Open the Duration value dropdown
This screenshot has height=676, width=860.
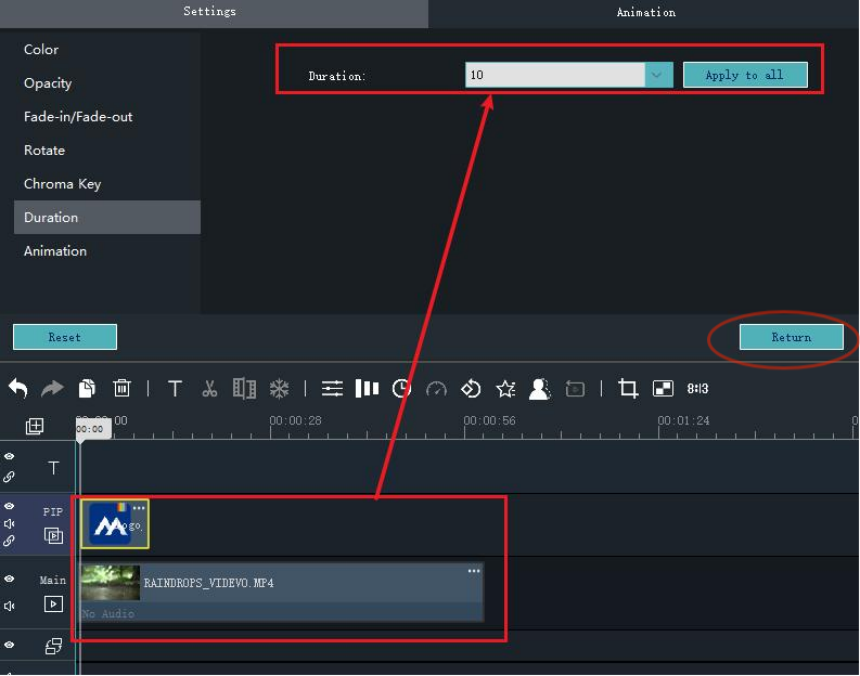pyautogui.click(x=658, y=74)
